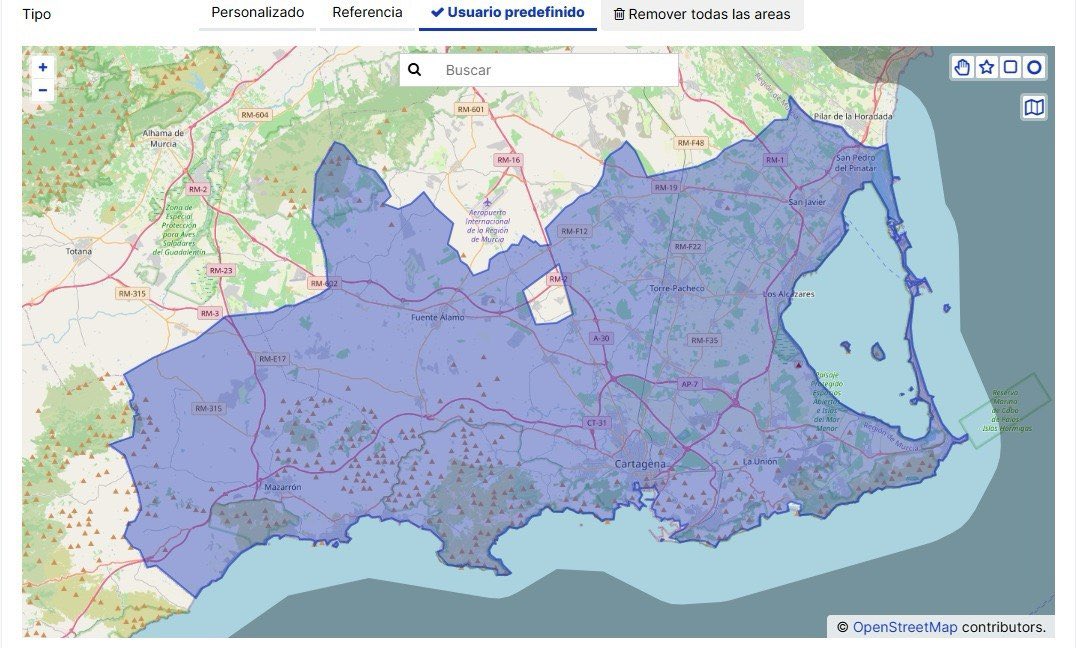Viewport: 1076px width, 648px height.
Task: Open the OpenStreetMap link
Action: [x=904, y=627]
